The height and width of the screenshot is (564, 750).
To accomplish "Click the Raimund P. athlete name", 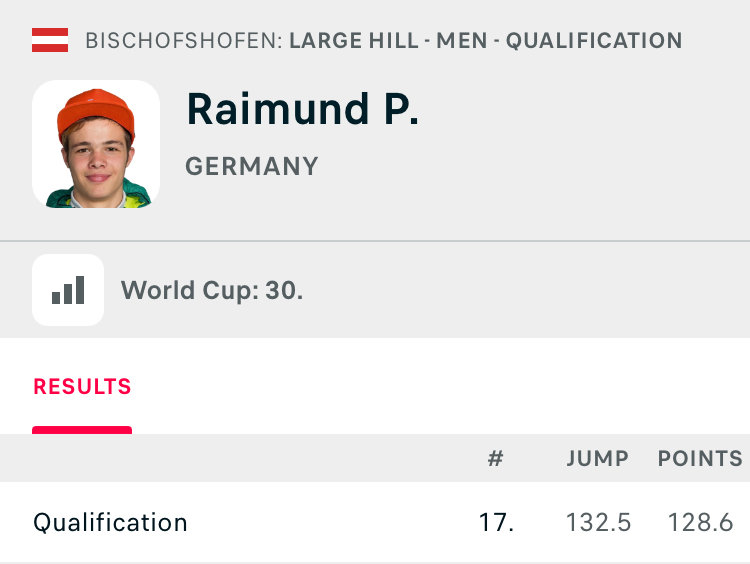I will pos(302,109).
